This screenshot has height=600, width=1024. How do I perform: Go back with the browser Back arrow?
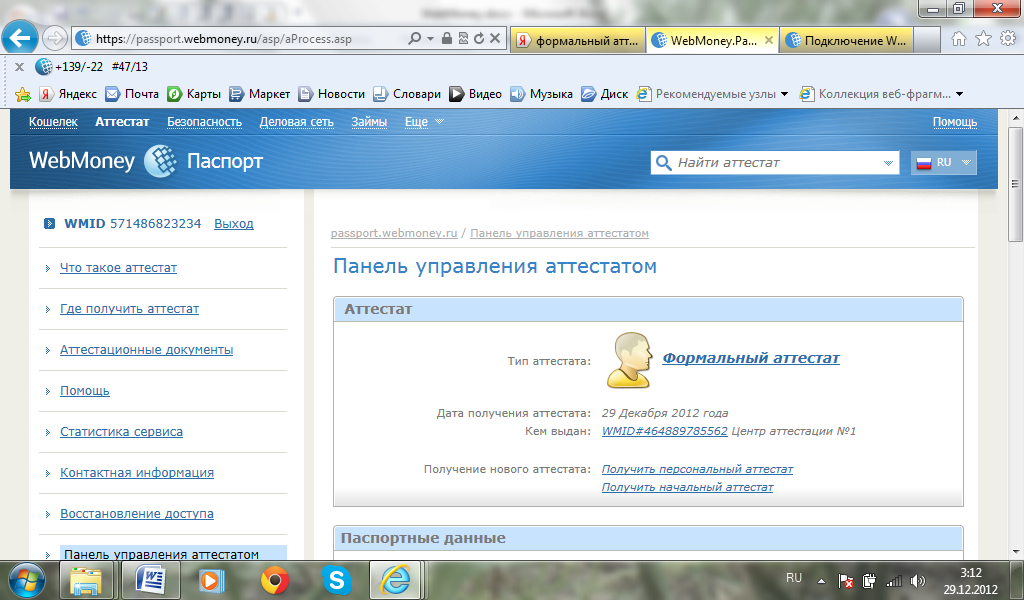(x=20, y=38)
